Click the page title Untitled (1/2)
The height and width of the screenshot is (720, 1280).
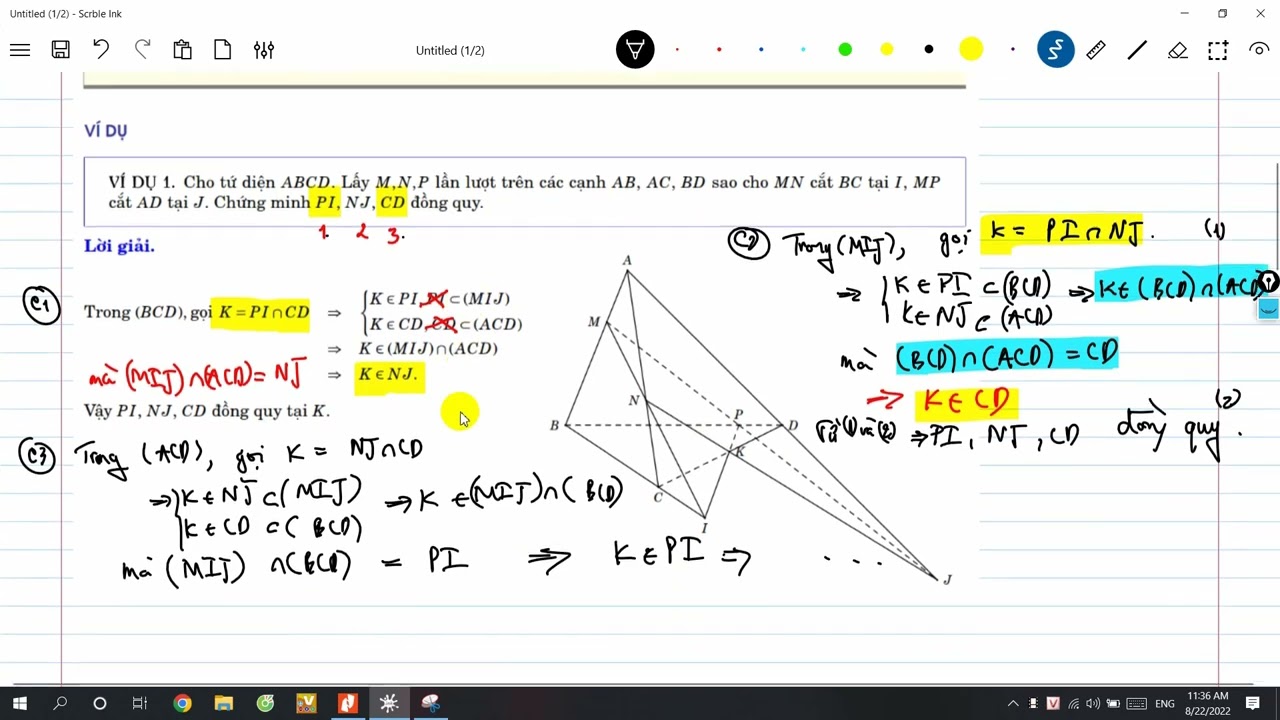click(450, 50)
